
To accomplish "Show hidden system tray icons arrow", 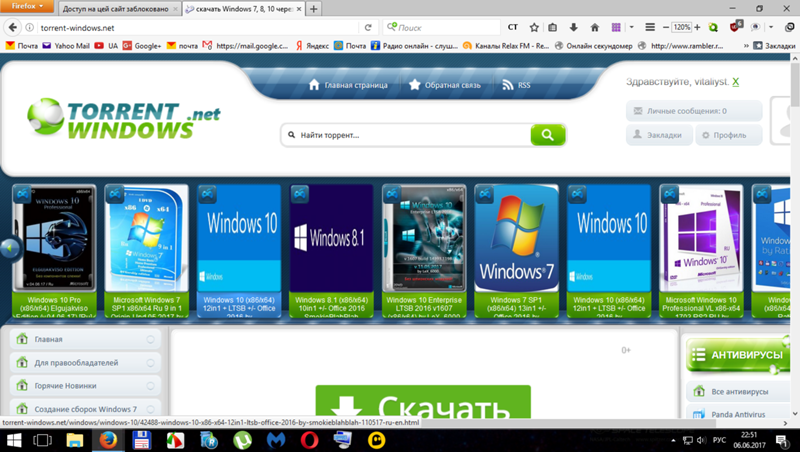I will 673,440.
